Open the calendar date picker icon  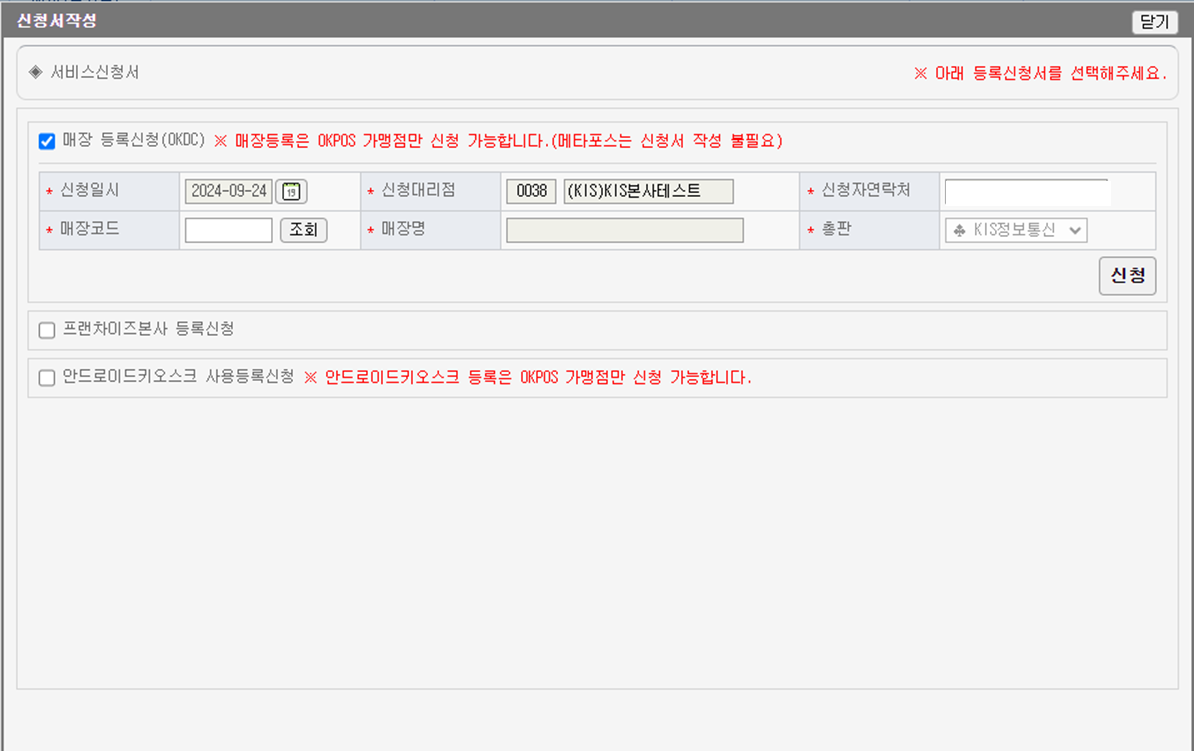tap(292, 192)
